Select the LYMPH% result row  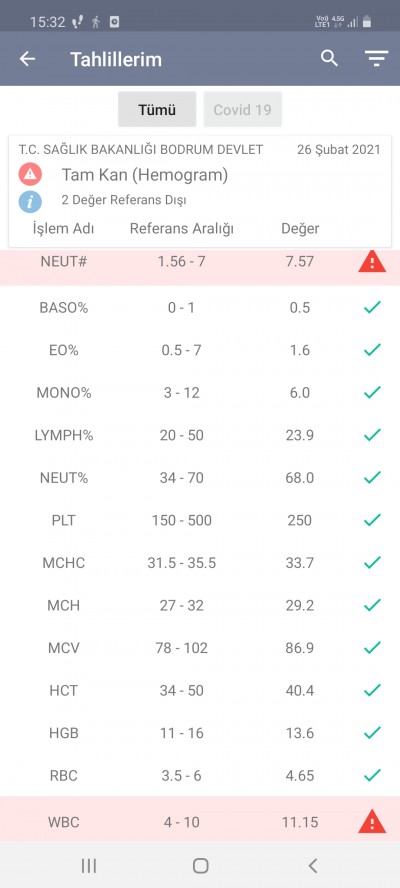pos(200,436)
